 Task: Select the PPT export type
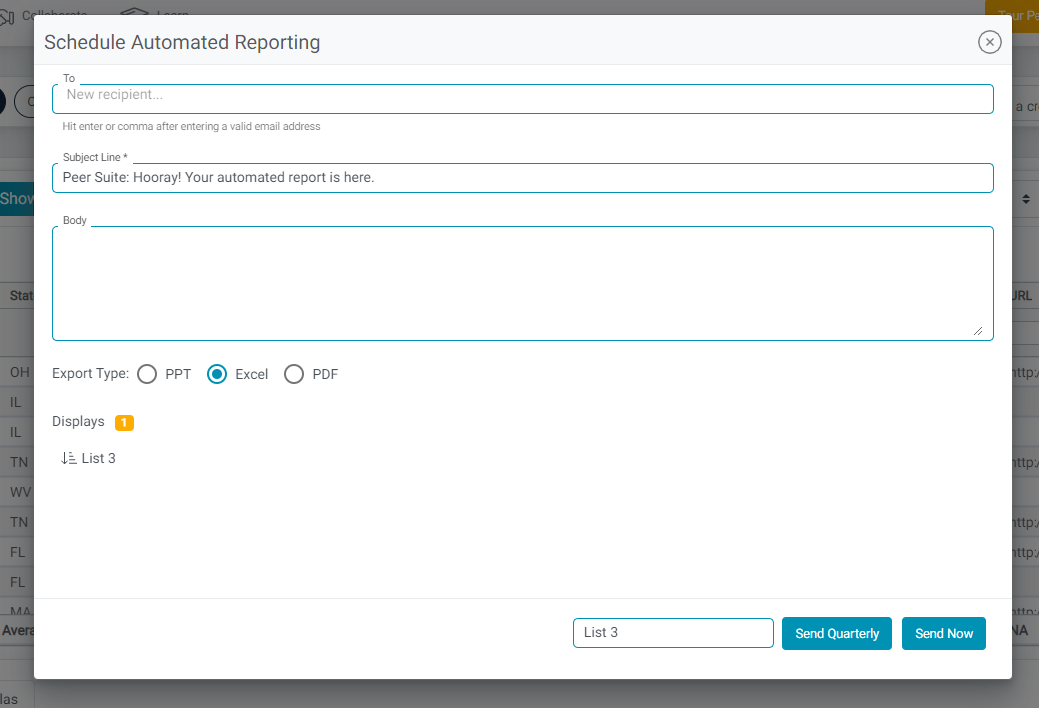pyautogui.click(x=147, y=374)
